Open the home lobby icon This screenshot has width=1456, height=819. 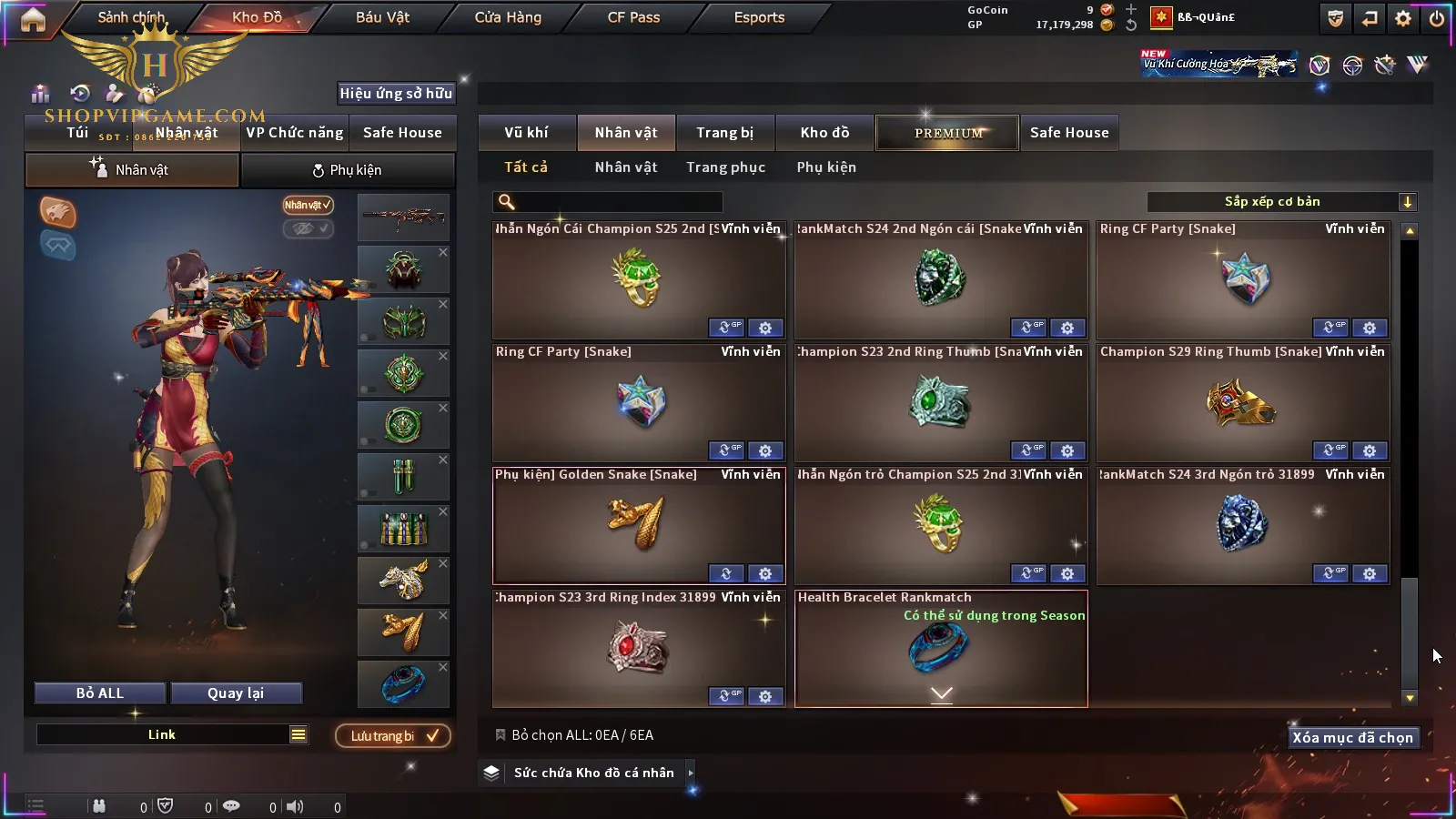[33, 19]
